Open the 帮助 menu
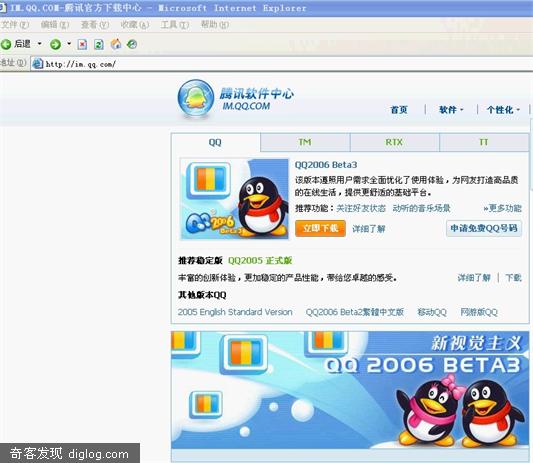 (x=214, y=25)
